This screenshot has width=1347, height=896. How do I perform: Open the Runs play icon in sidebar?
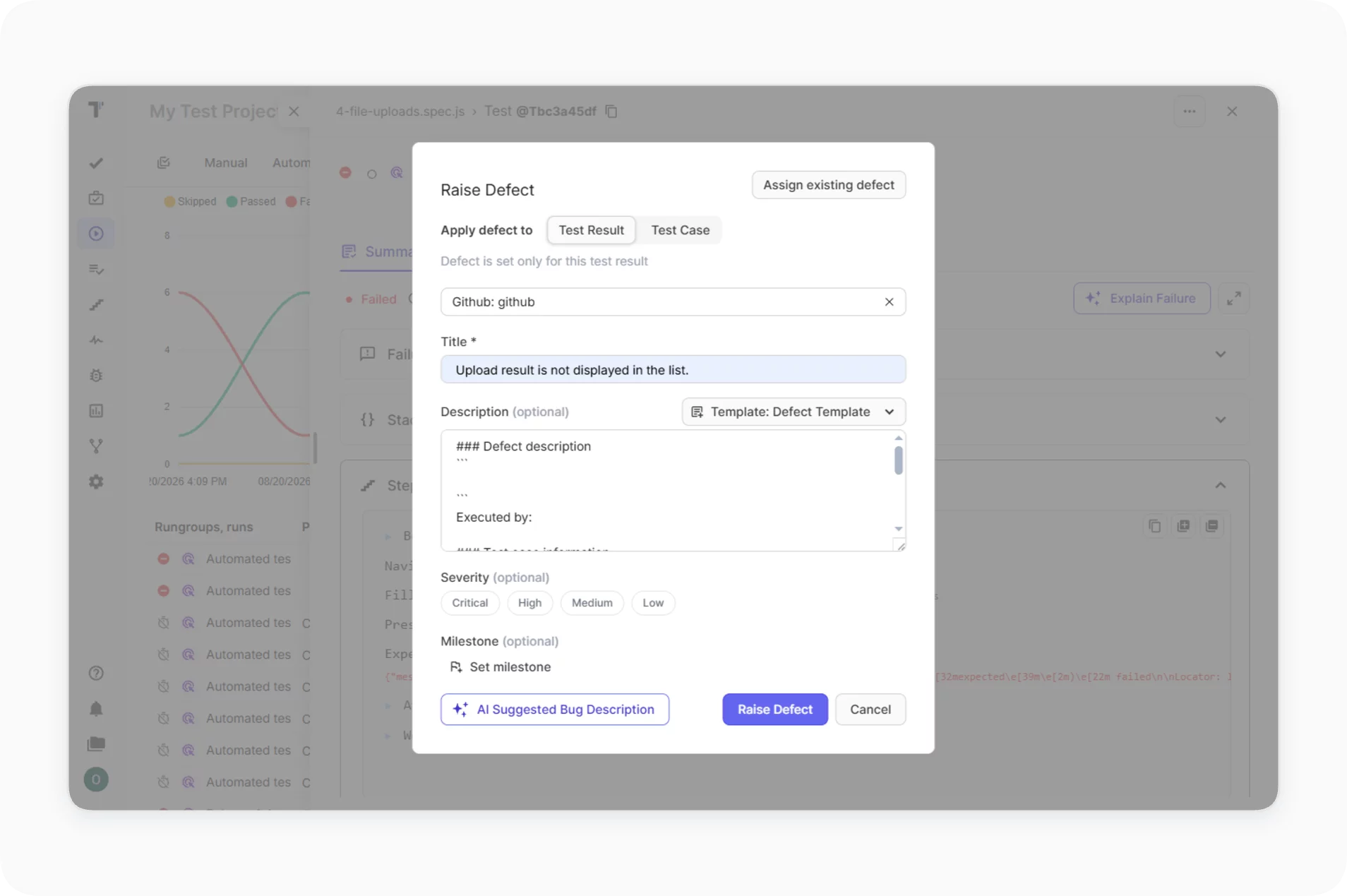96,234
